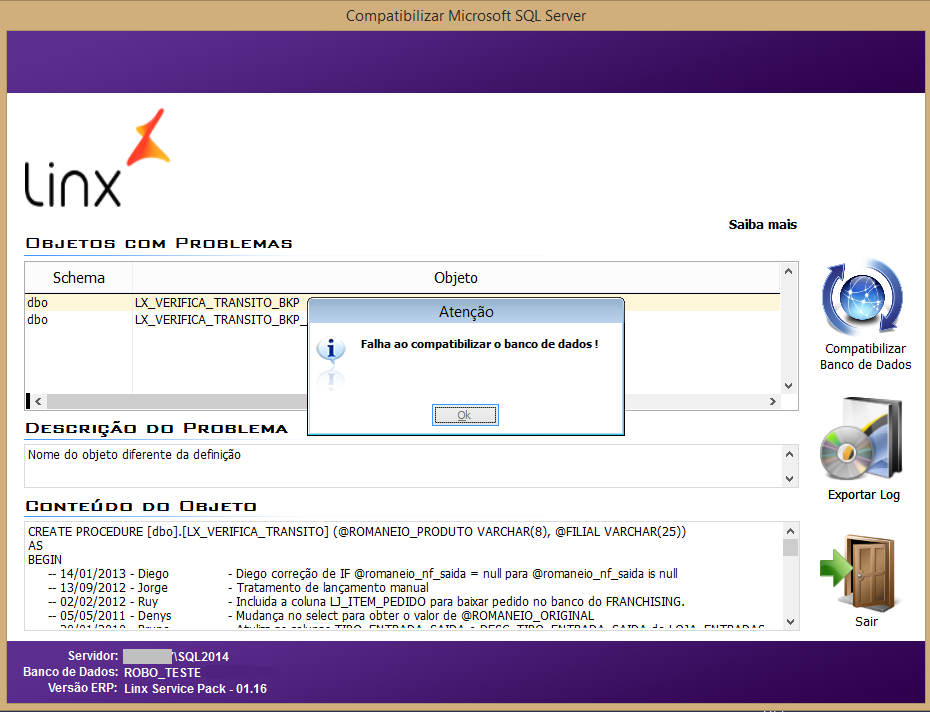
Task: Click the Atenção dialog title bar
Action: pos(466,312)
